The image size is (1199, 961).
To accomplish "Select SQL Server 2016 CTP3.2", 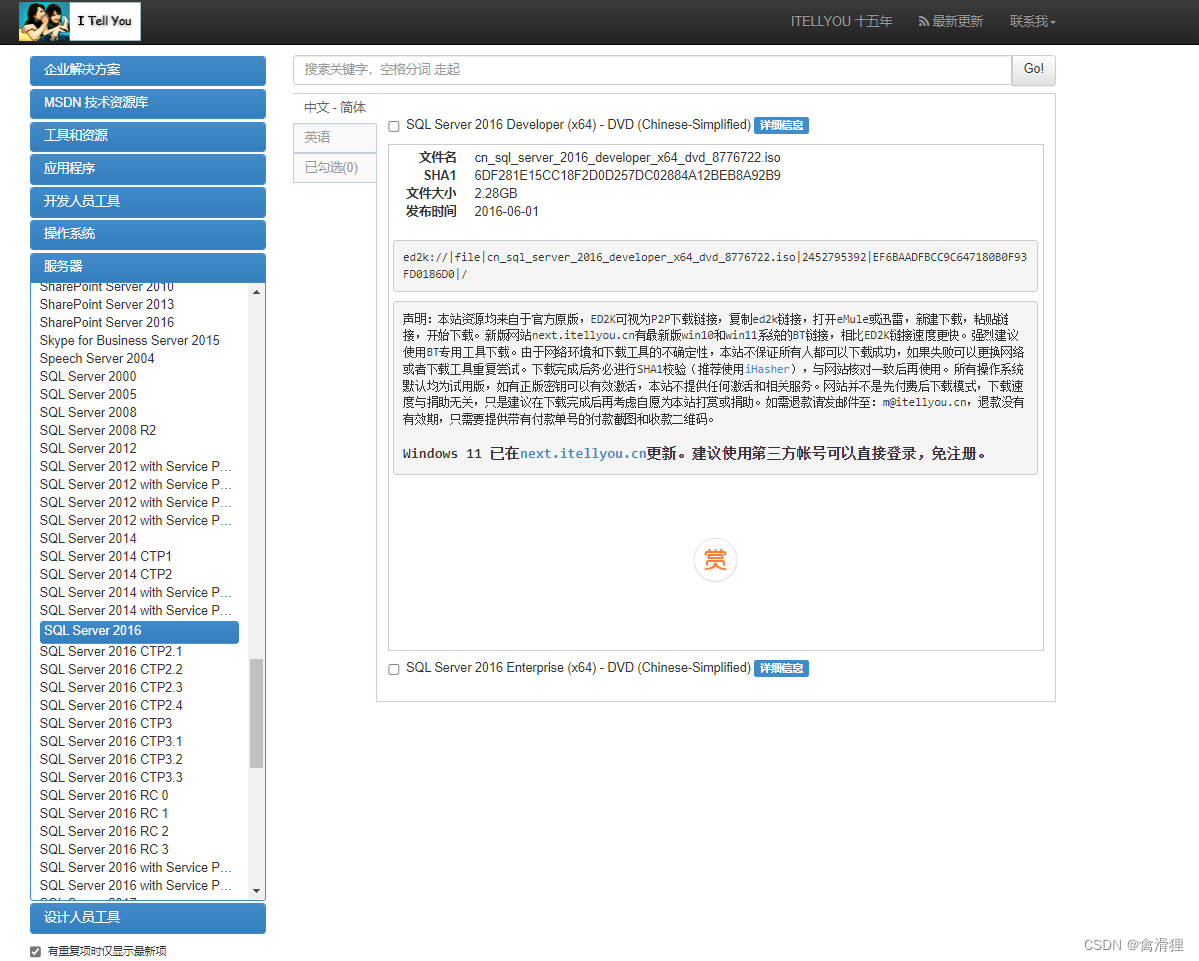I will point(111,760).
